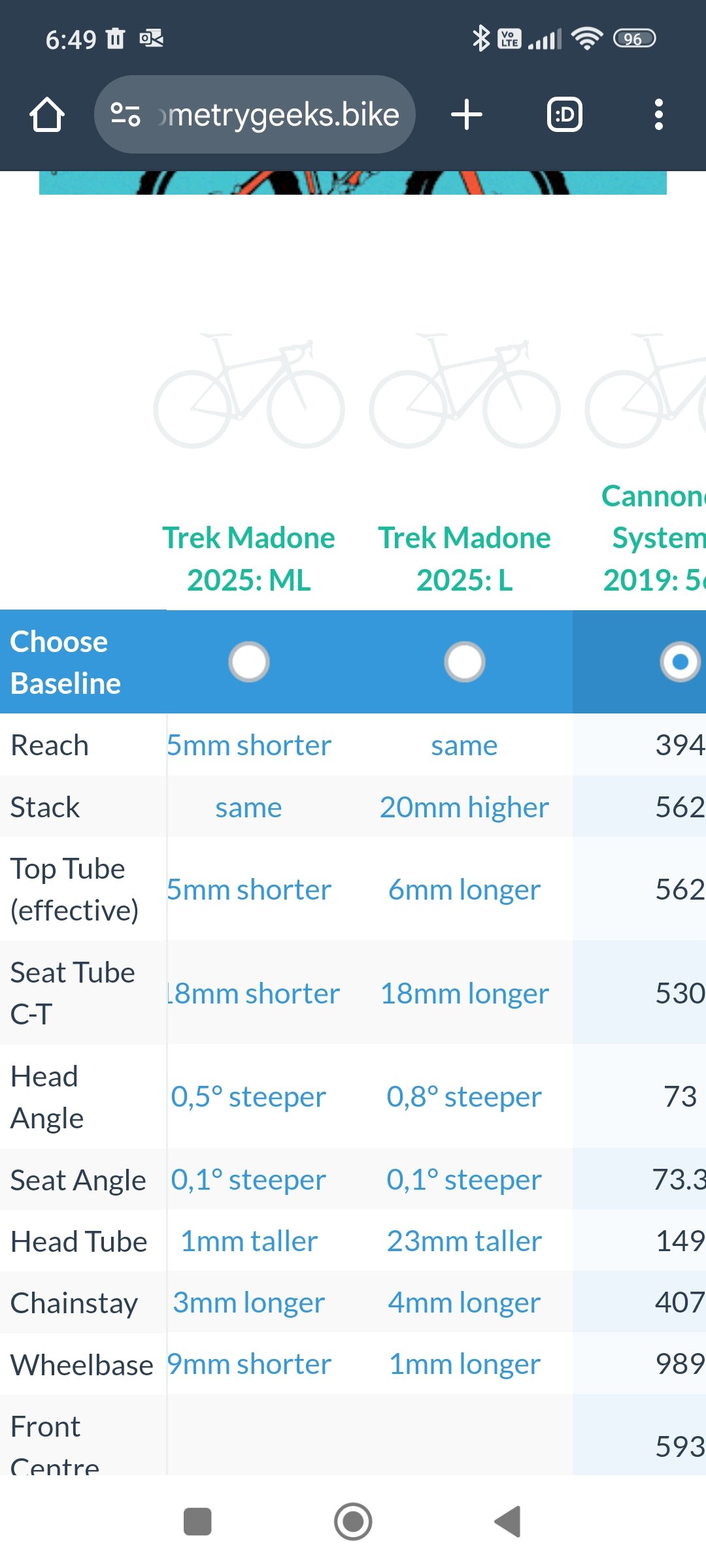Tap the Android home circle button

pyautogui.click(x=353, y=1522)
